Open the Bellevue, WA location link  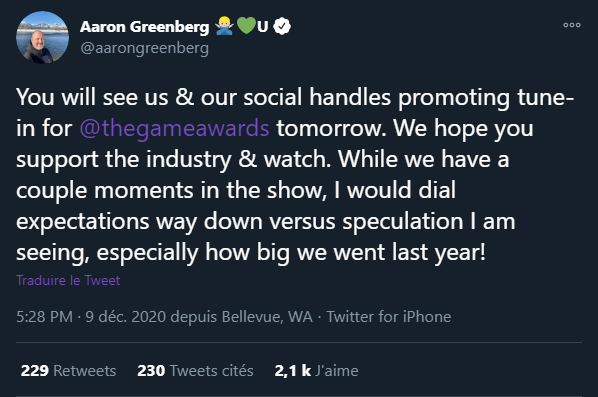pos(267,317)
